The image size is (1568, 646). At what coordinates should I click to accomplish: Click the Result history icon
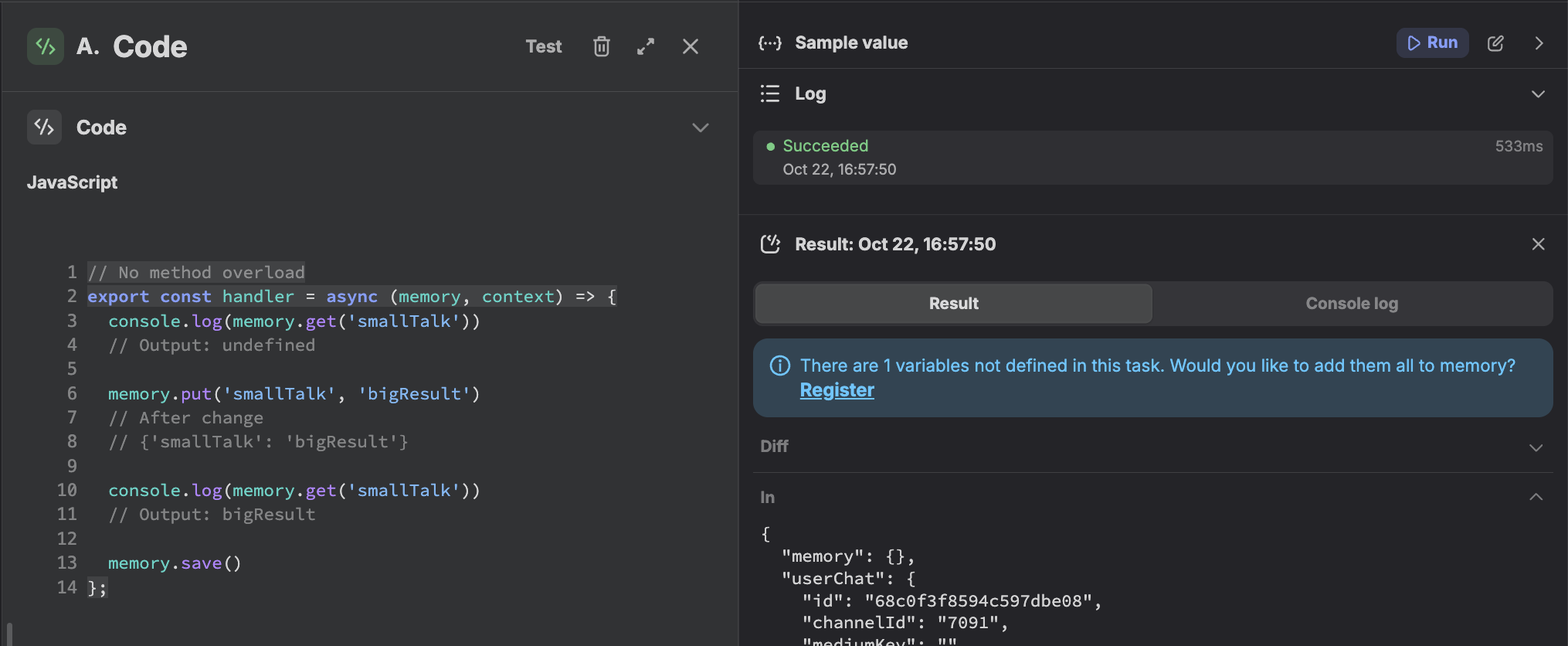click(770, 244)
